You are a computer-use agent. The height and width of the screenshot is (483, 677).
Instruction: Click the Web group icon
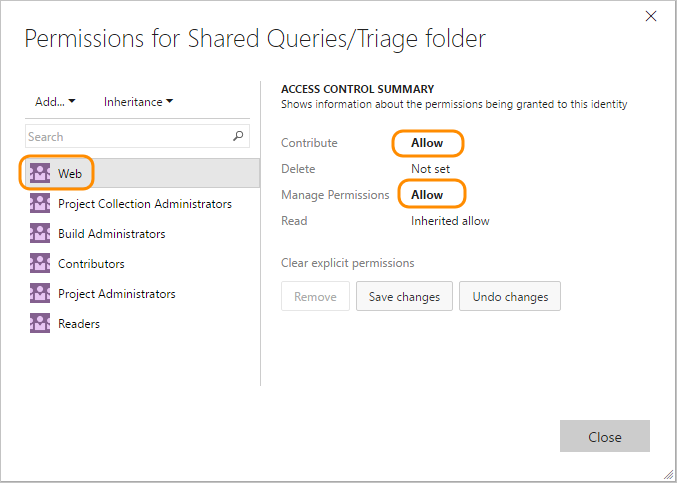point(40,173)
